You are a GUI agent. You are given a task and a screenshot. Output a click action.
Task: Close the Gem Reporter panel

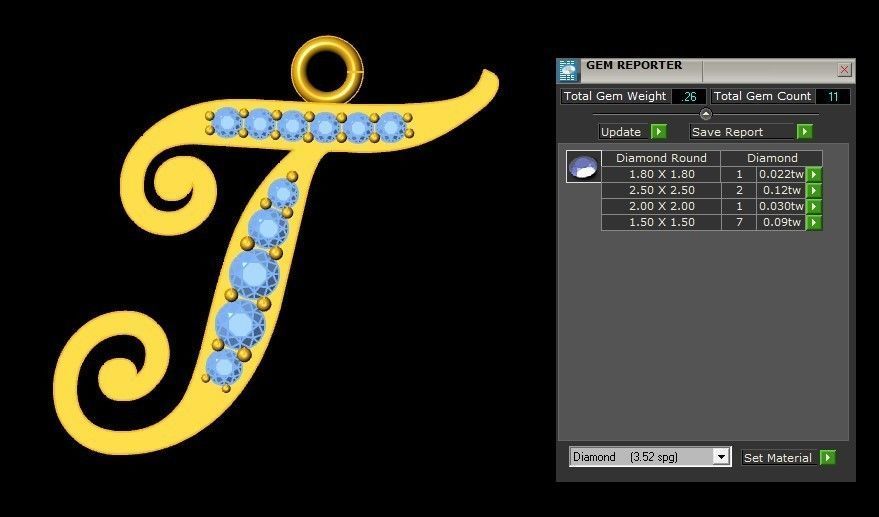click(x=844, y=70)
